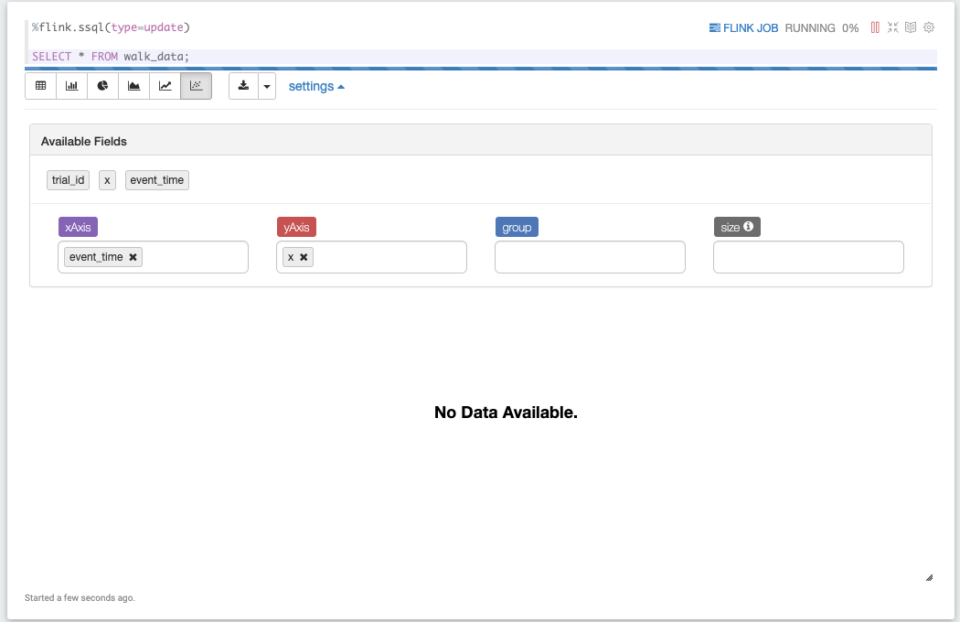Select the trial_id available field
Viewport: 960px width, 622px height.
tap(67, 180)
